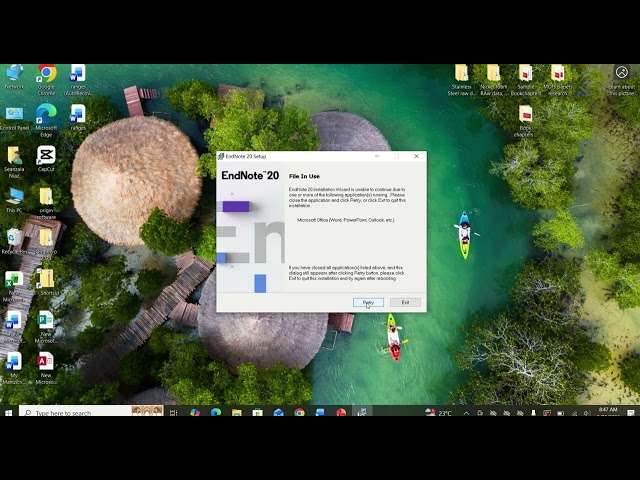Open the Control Panel desktop icon

coord(14,118)
